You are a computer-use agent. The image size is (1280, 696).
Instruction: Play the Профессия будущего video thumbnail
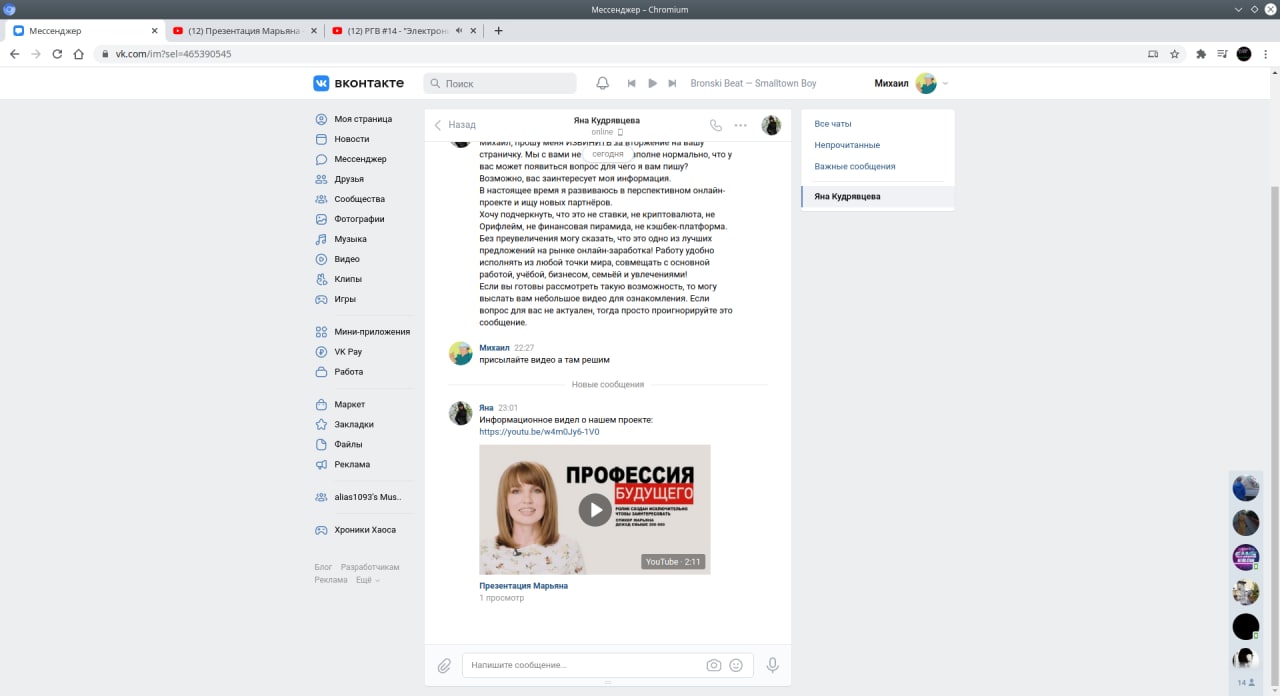click(595, 509)
